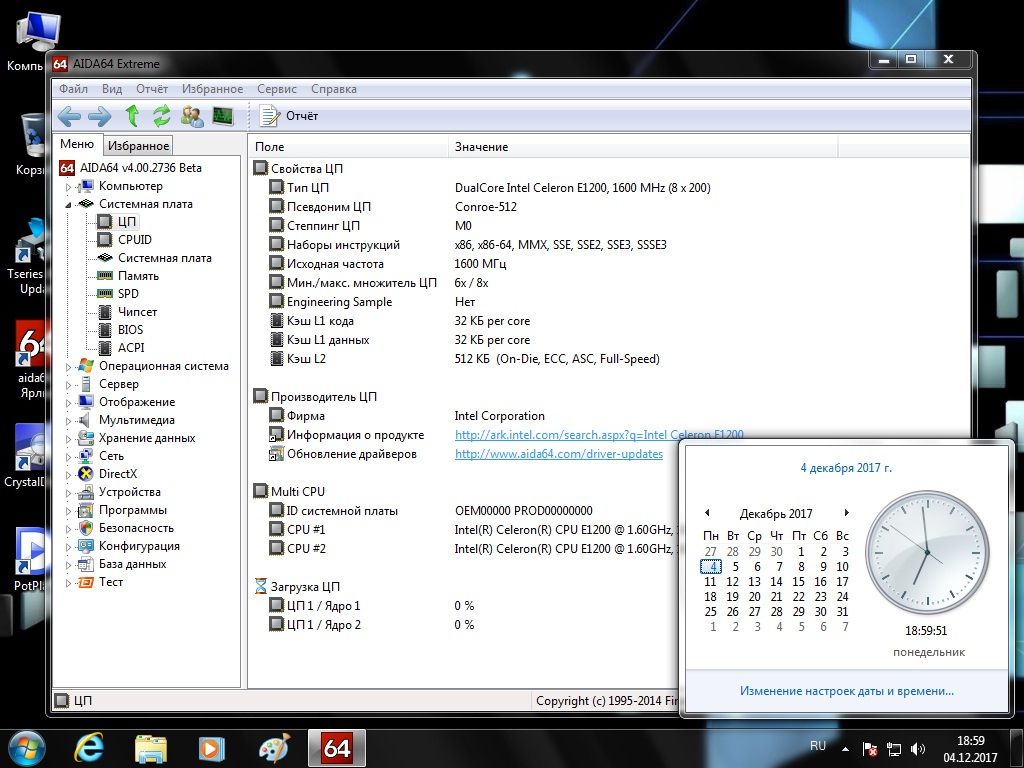Click the AIDA64 taskbar button

[x=336, y=748]
